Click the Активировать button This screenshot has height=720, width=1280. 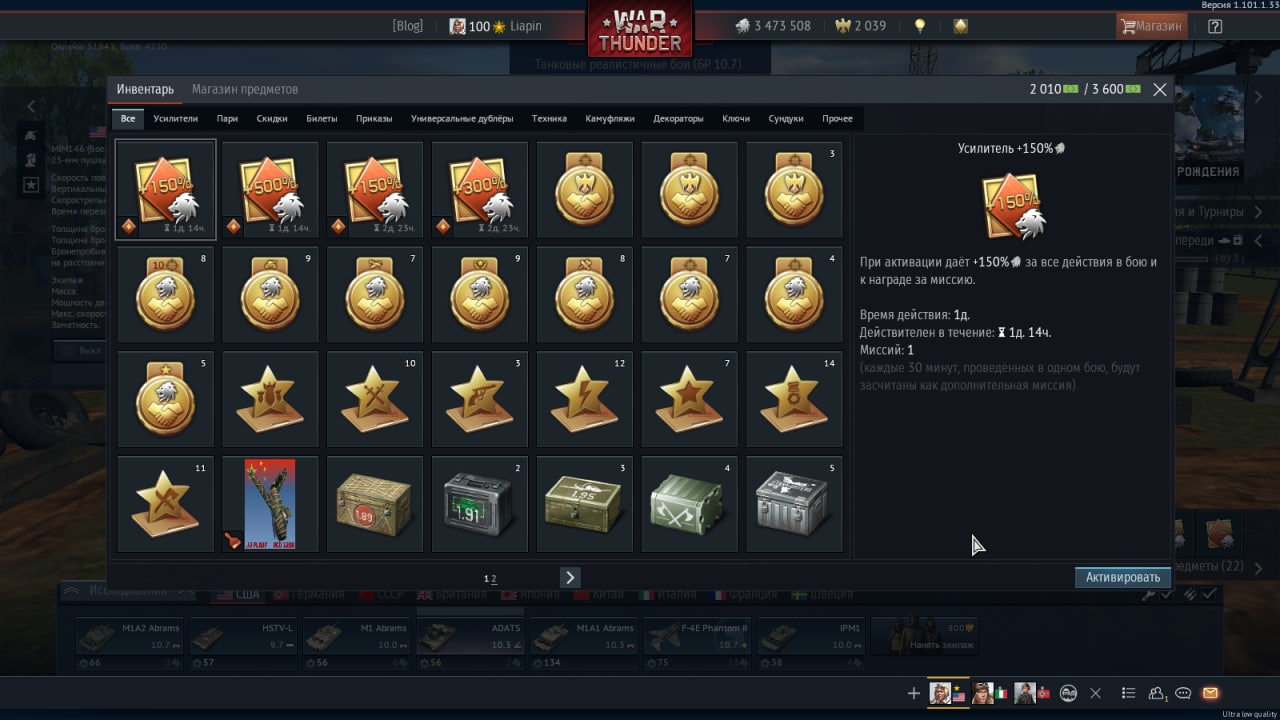(x=1123, y=577)
